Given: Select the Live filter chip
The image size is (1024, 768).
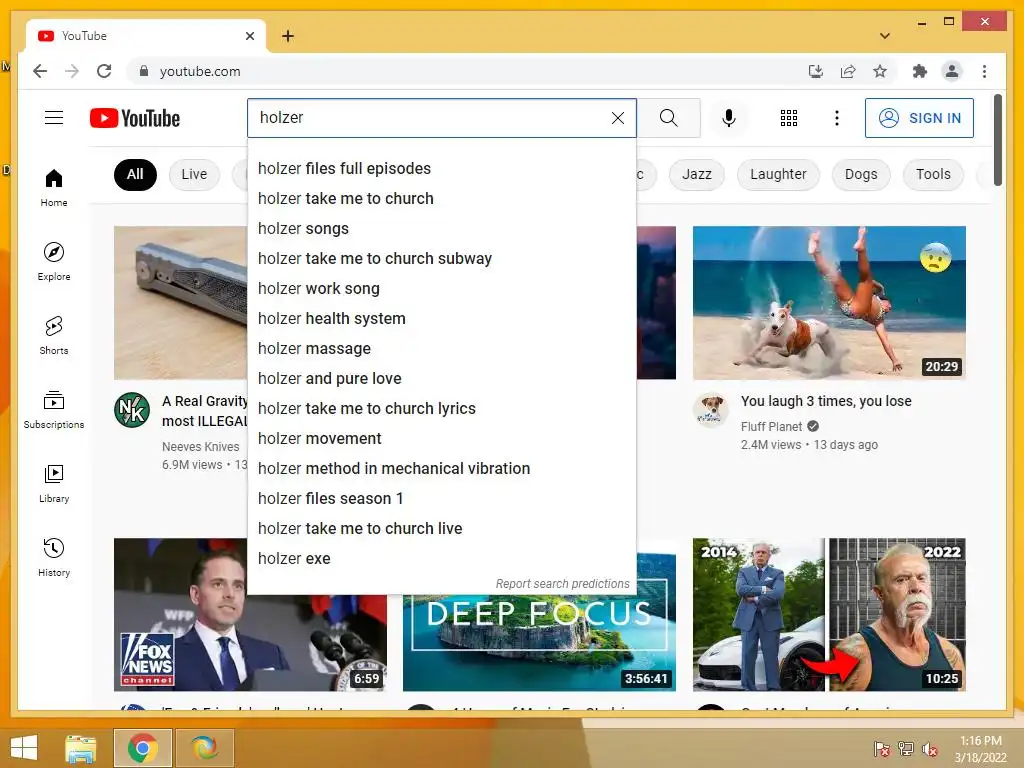Looking at the screenshot, I should (x=194, y=174).
